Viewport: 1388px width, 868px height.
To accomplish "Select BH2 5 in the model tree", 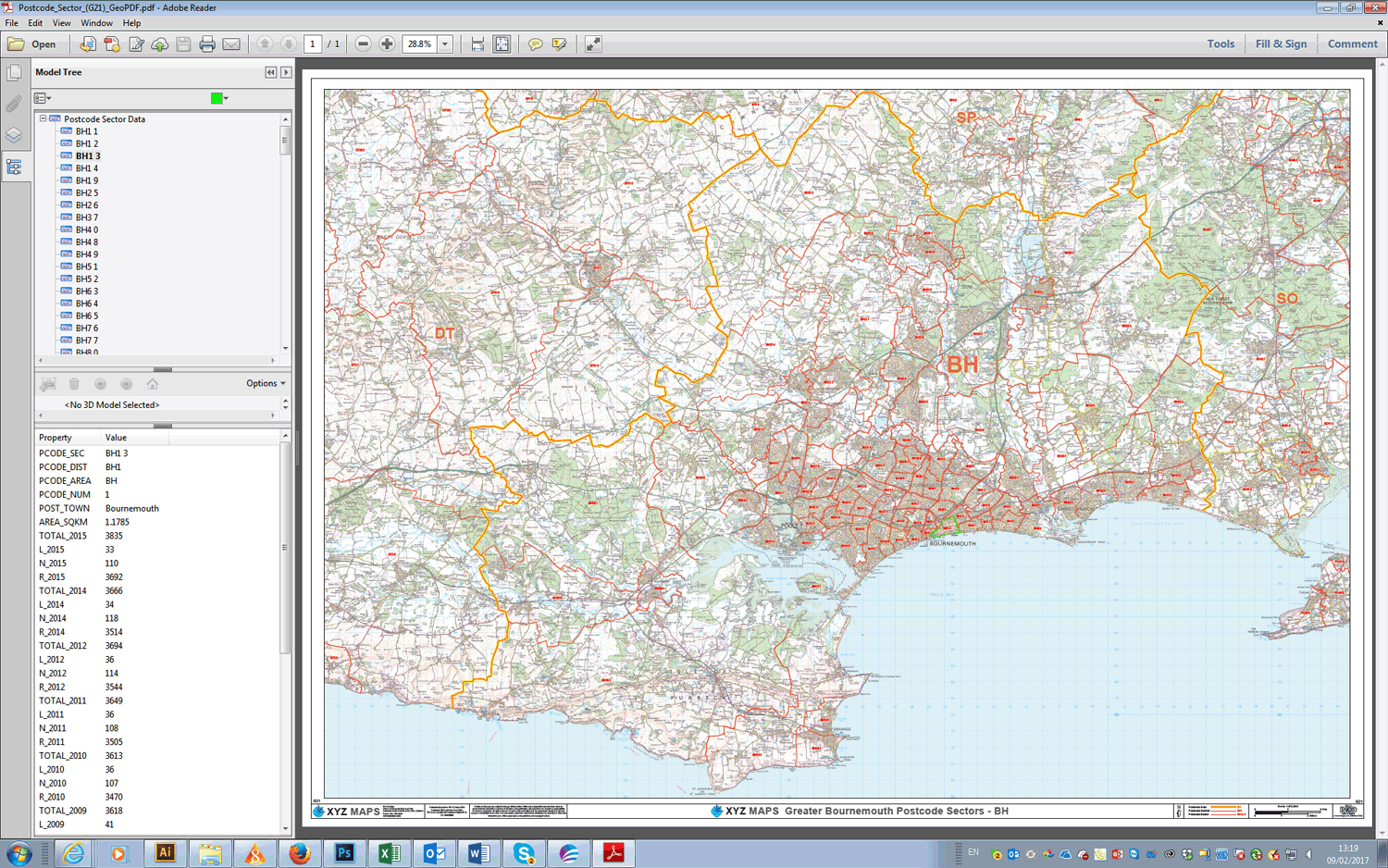I will [86, 192].
